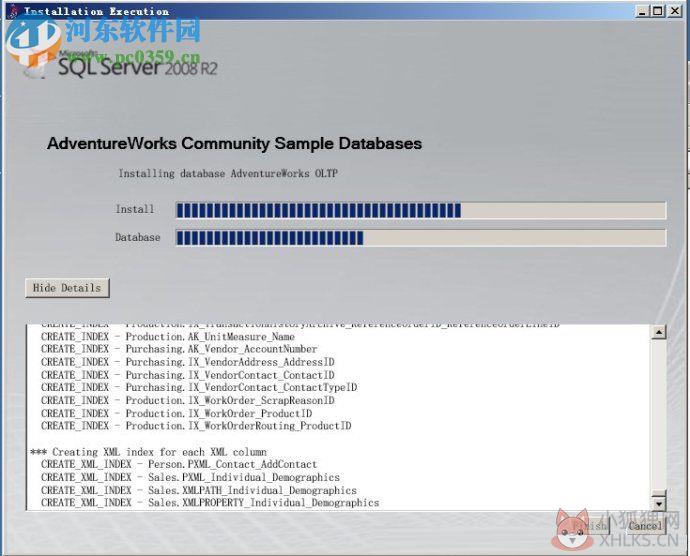Click '*** Creating XML index for each XML column'
Image resolution: width=690 pixels, height=556 pixels.
(148, 452)
